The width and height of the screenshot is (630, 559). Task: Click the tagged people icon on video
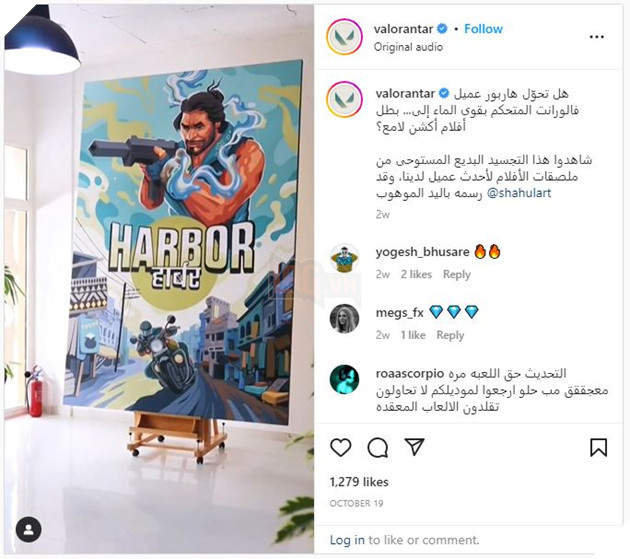click(x=29, y=529)
